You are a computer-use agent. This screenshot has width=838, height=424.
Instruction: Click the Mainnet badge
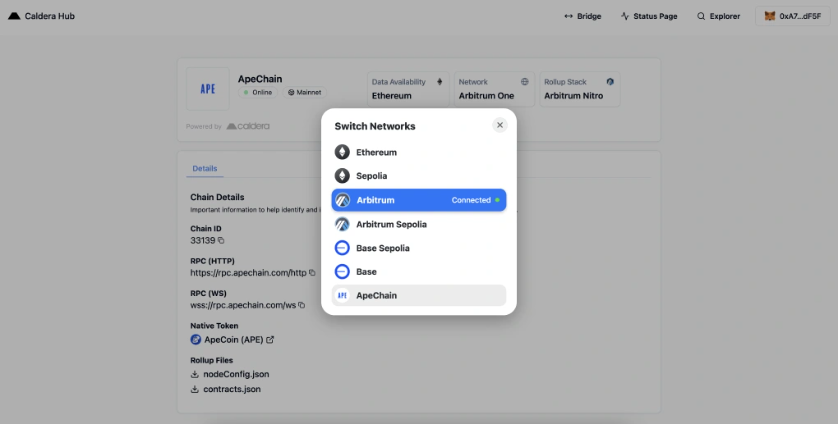click(x=305, y=92)
